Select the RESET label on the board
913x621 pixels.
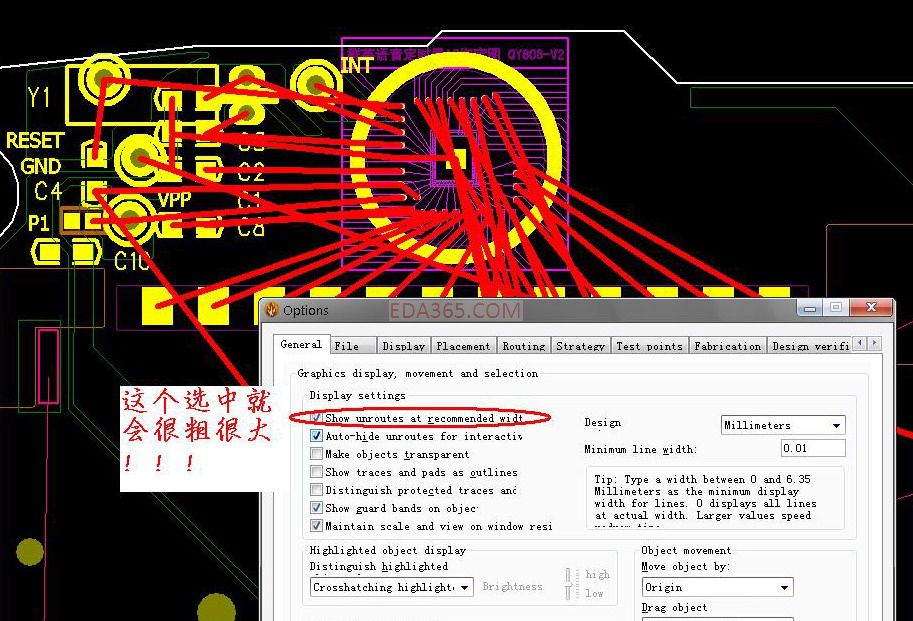click(x=35, y=141)
